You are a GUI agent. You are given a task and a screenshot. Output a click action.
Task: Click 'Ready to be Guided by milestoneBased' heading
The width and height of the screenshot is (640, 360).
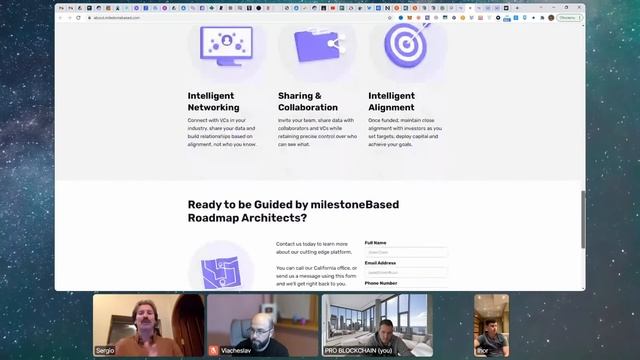(x=293, y=211)
